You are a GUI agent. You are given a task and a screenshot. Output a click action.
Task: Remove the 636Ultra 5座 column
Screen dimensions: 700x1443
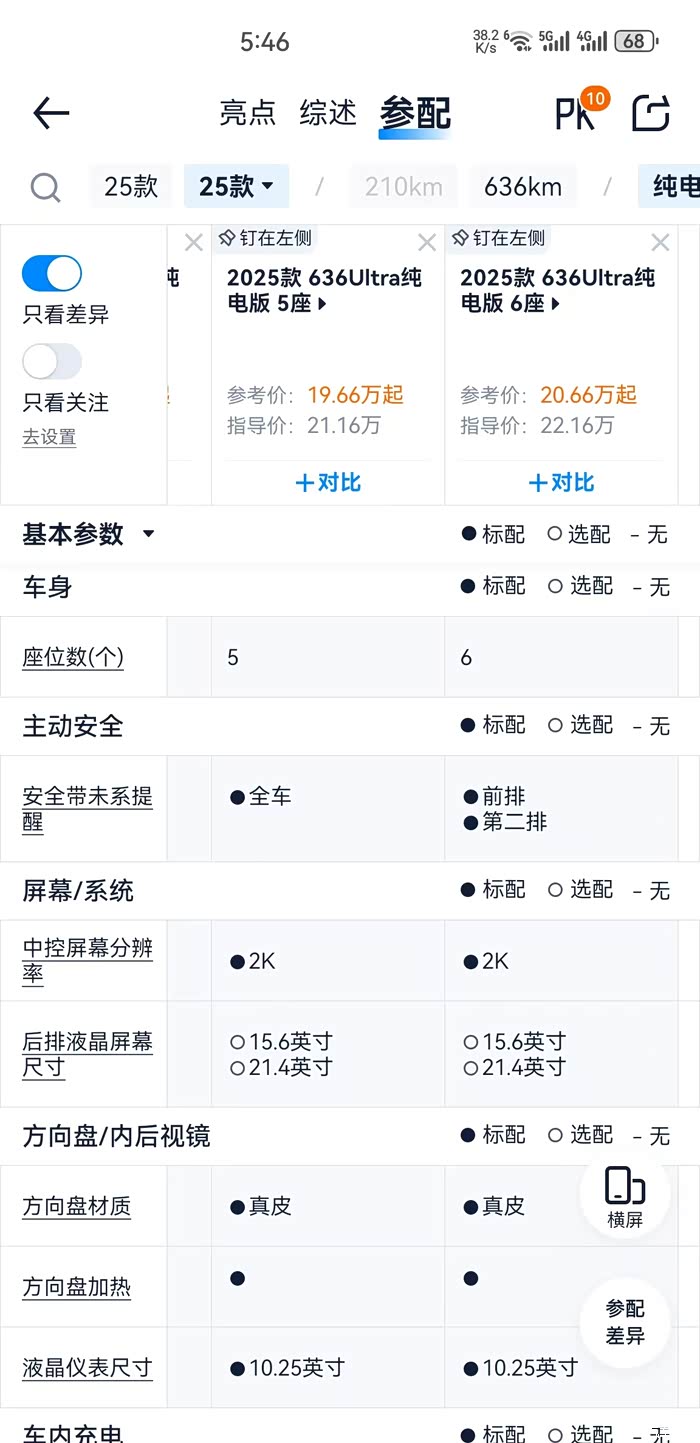tap(427, 243)
